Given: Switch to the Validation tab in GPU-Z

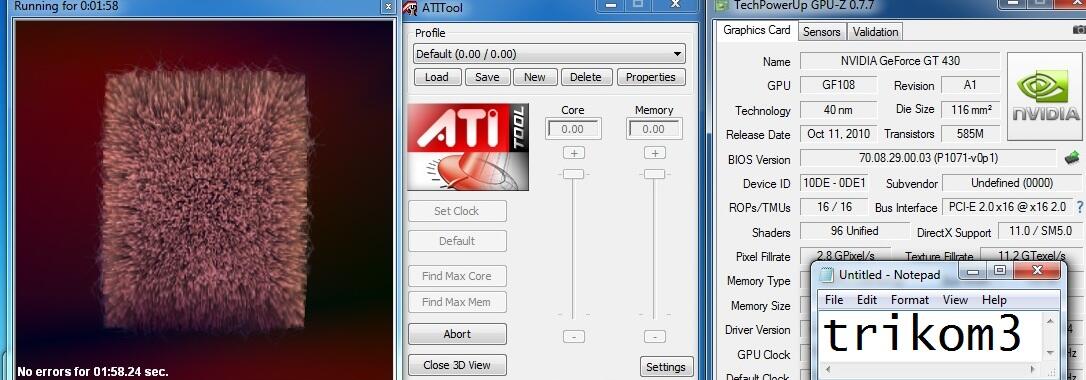Looking at the screenshot, I should tap(875, 32).
